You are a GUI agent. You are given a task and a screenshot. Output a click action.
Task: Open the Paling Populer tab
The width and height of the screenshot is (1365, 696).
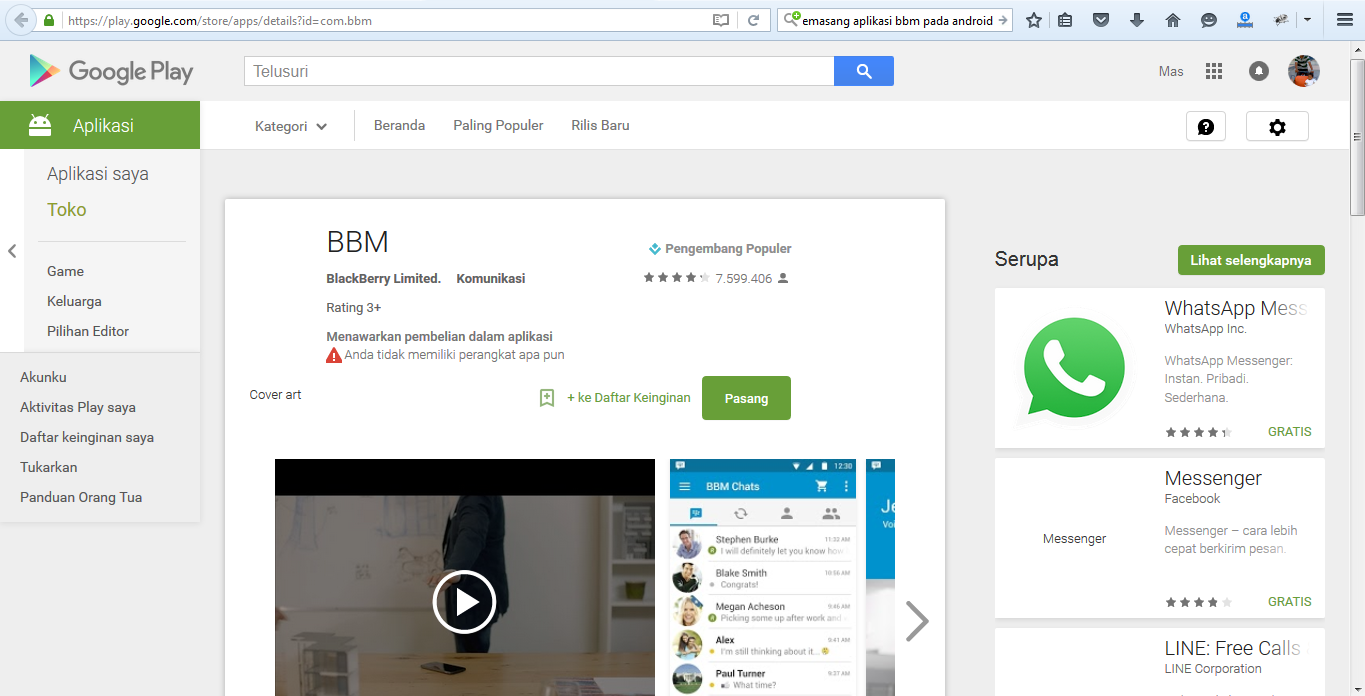click(498, 125)
